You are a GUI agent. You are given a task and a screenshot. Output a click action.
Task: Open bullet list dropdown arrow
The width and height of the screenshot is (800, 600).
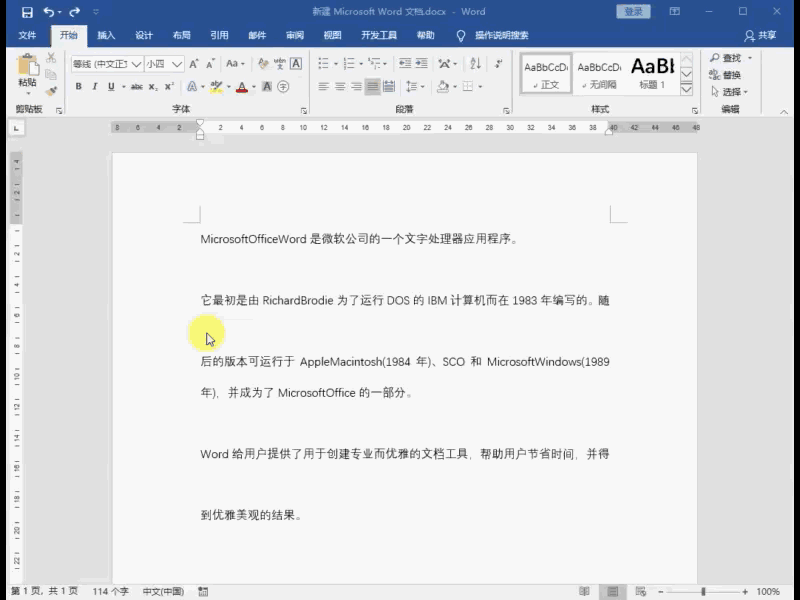click(336, 64)
